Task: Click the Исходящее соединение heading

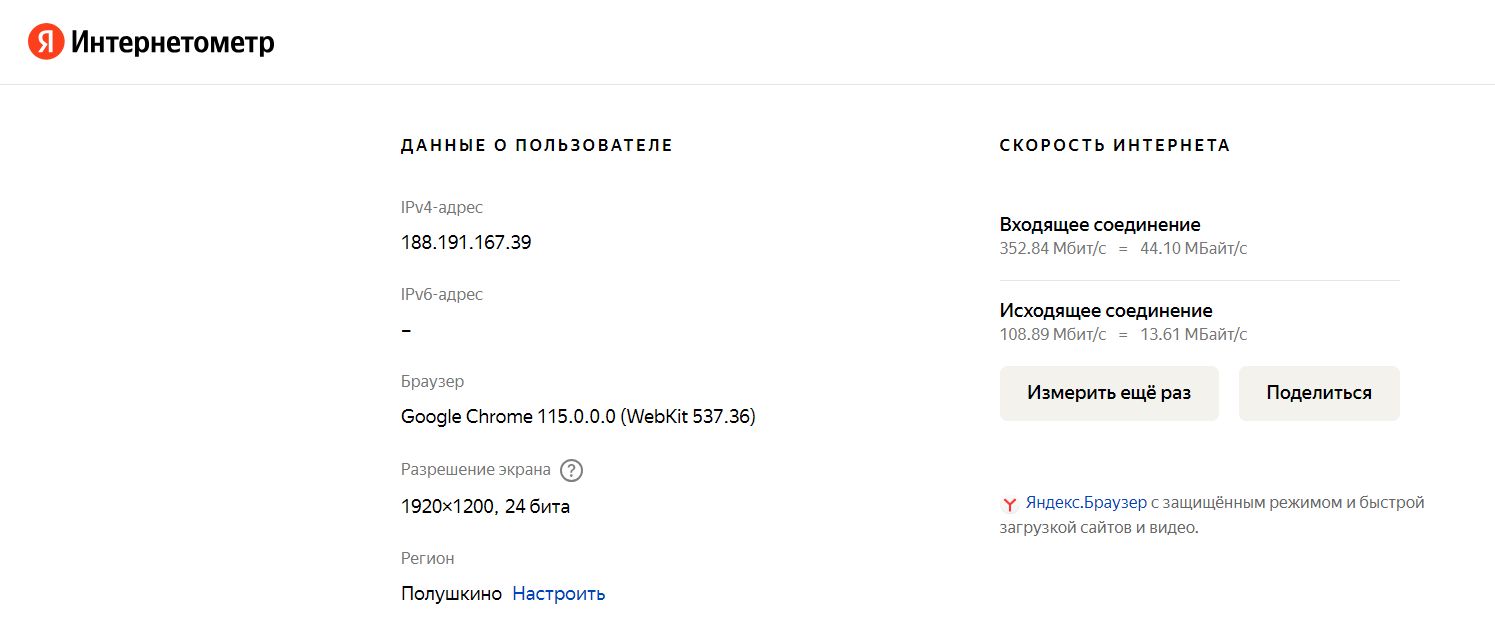Action: tap(1106, 311)
